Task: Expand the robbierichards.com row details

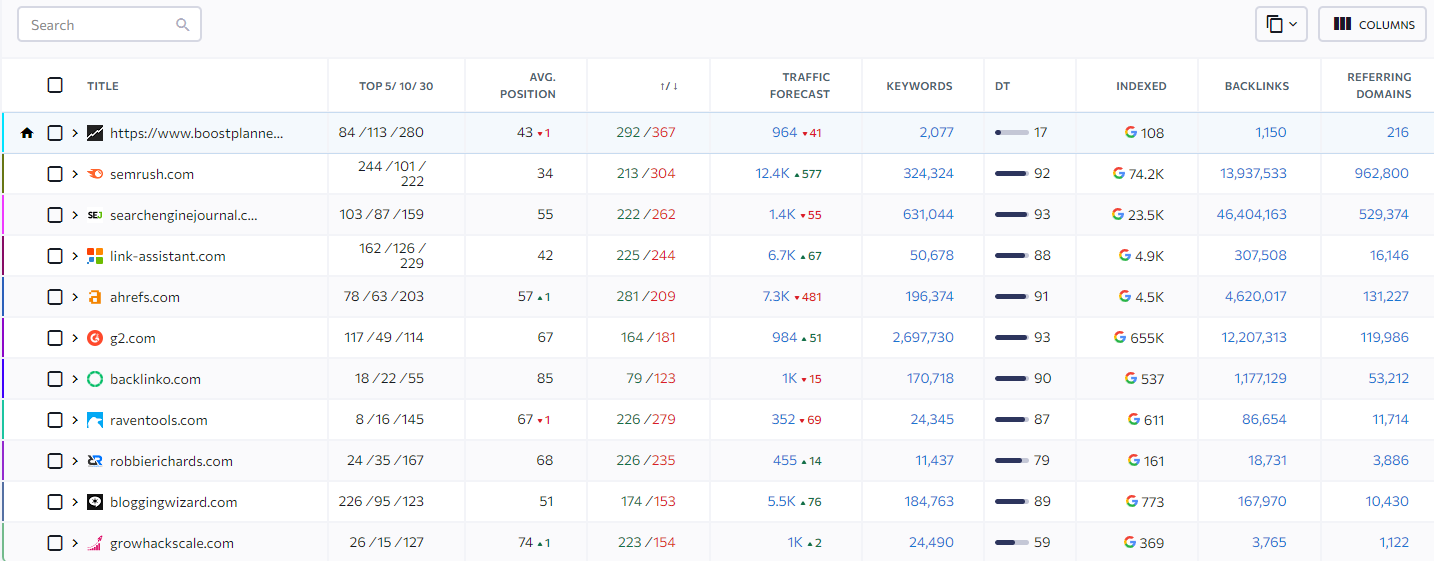Action: [x=75, y=461]
